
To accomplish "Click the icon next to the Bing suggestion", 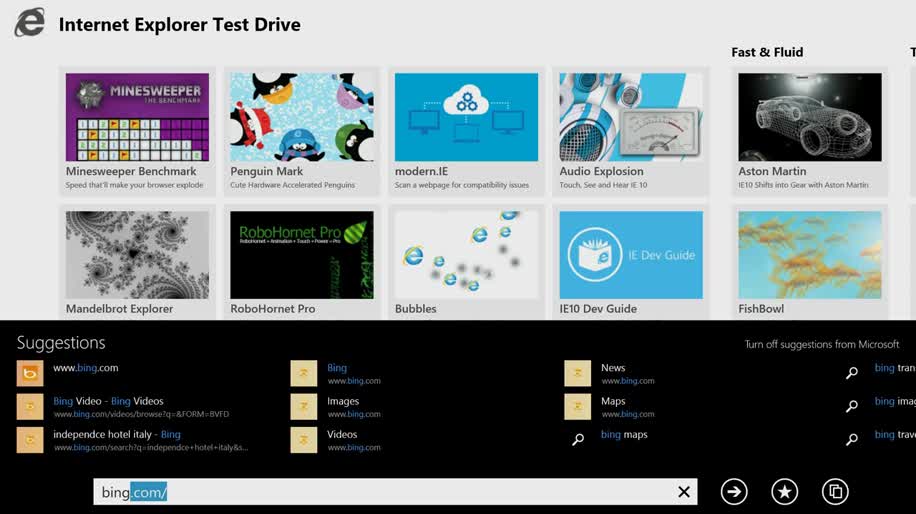I will (x=304, y=373).
